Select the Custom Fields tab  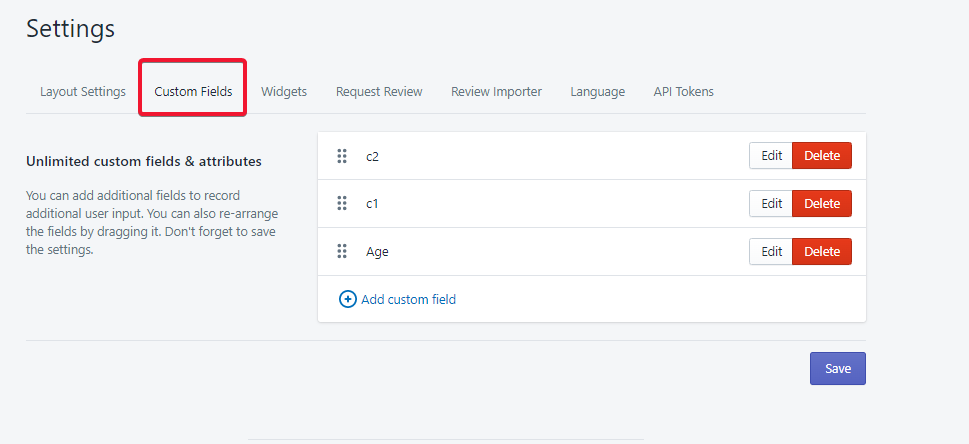(x=193, y=92)
